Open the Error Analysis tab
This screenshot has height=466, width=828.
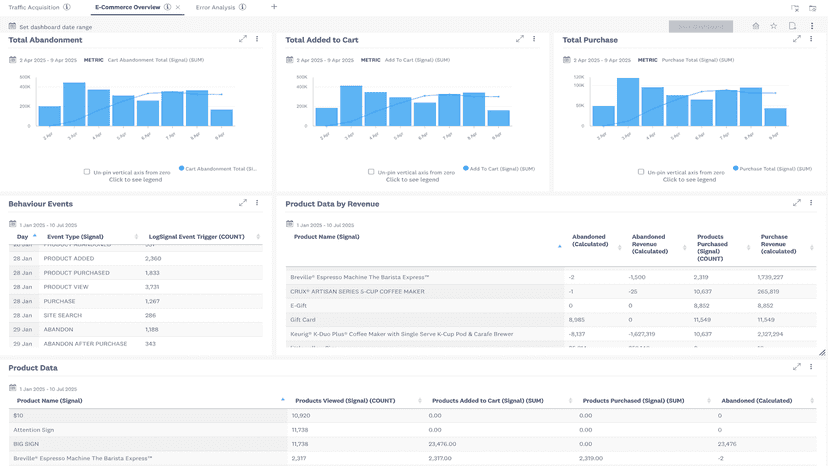click(x=215, y=7)
